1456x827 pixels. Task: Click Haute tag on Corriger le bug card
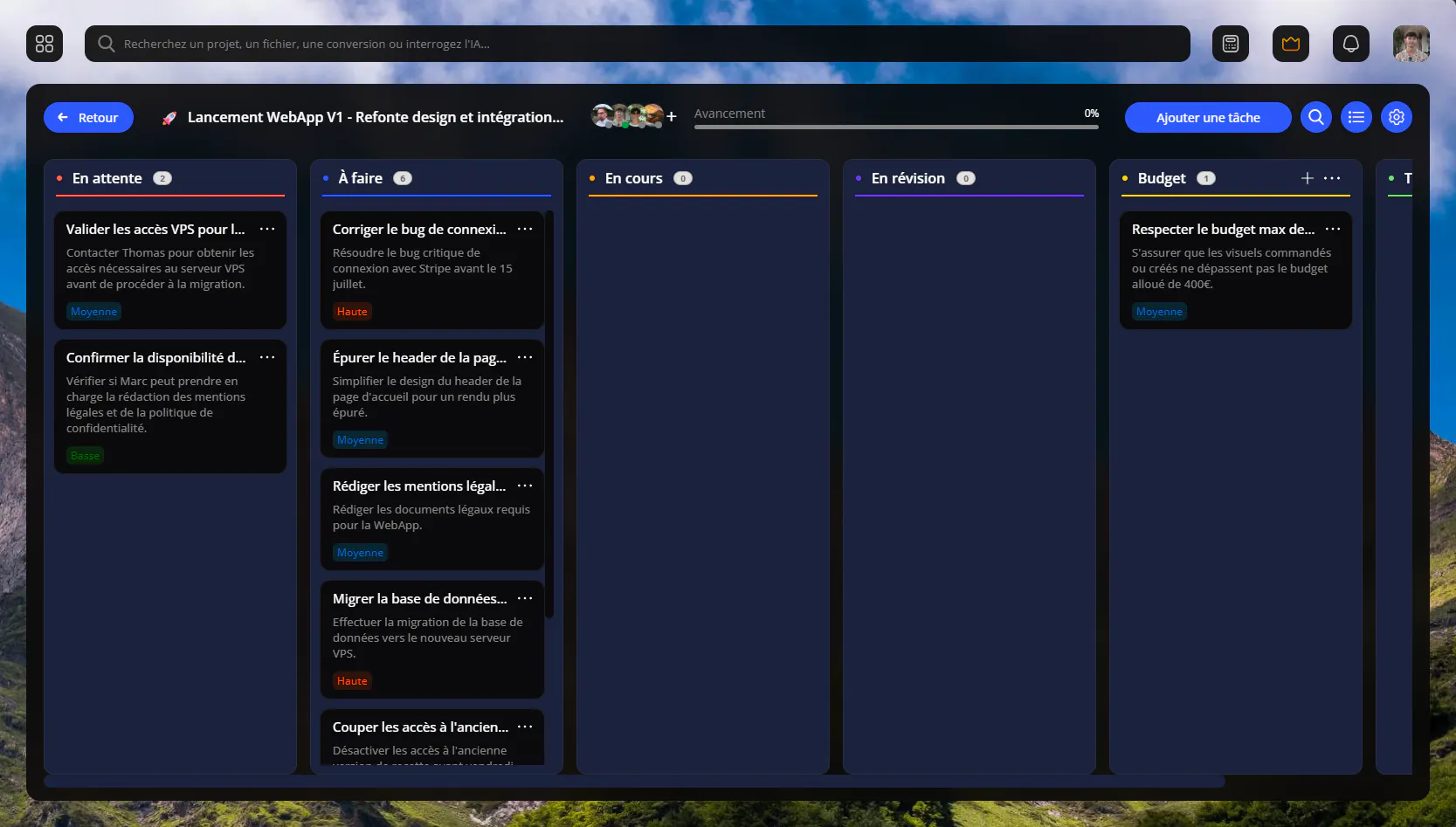pyautogui.click(x=352, y=312)
